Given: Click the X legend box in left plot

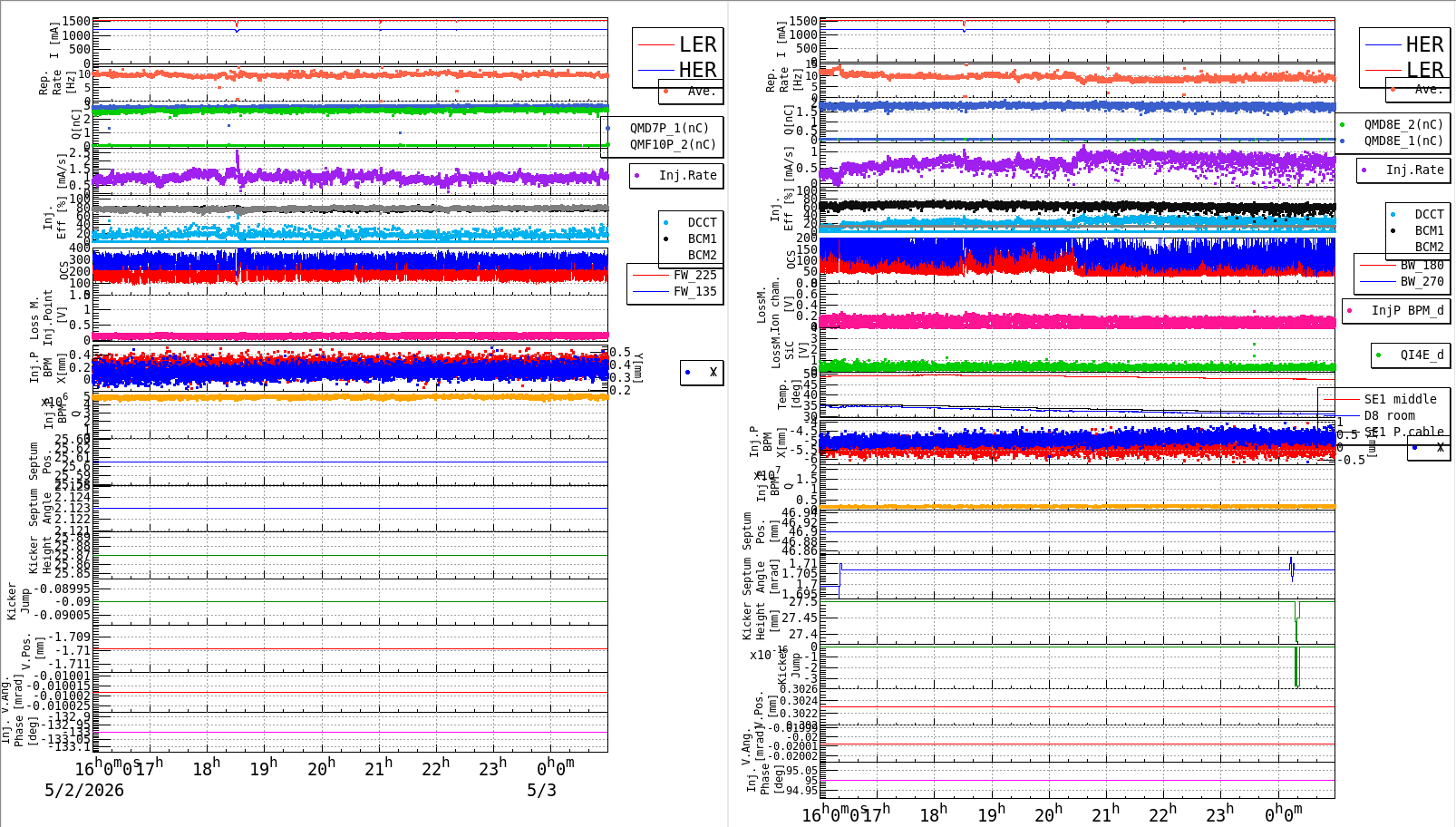Looking at the screenshot, I should (x=702, y=373).
